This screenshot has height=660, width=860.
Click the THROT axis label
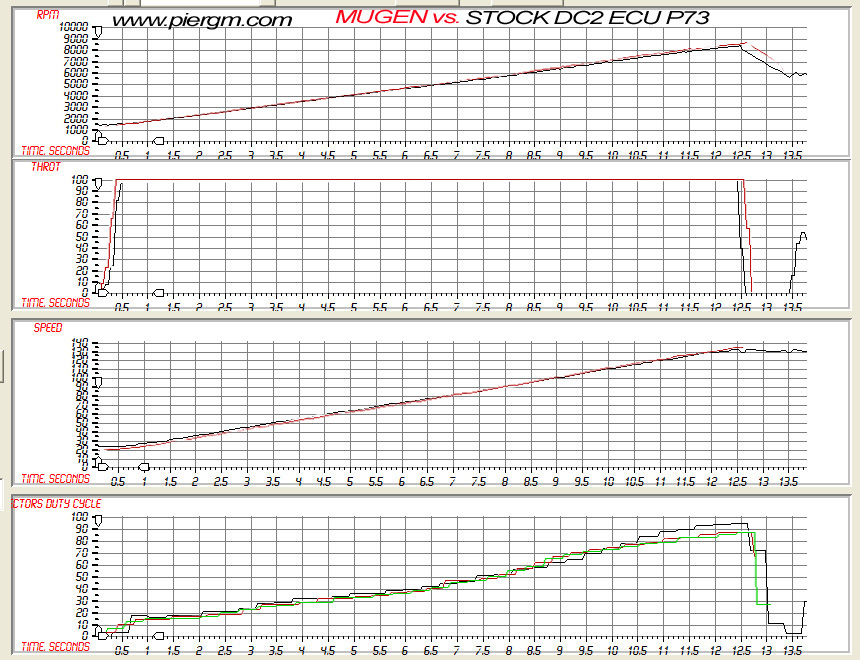tap(45, 168)
